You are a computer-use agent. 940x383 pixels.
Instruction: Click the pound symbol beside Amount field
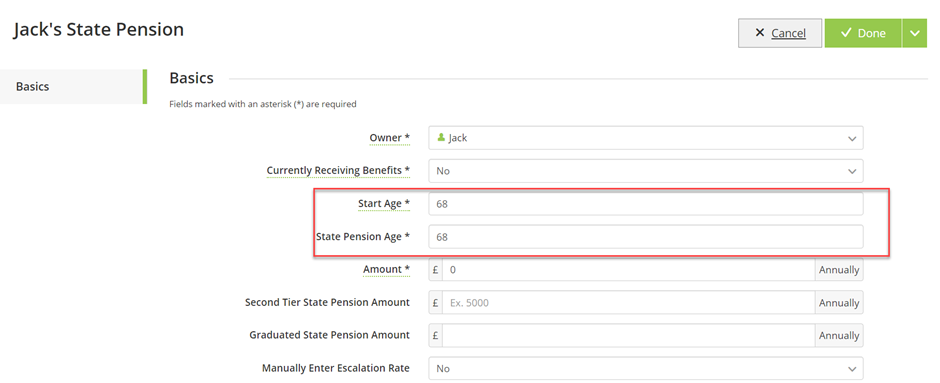(435, 270)
